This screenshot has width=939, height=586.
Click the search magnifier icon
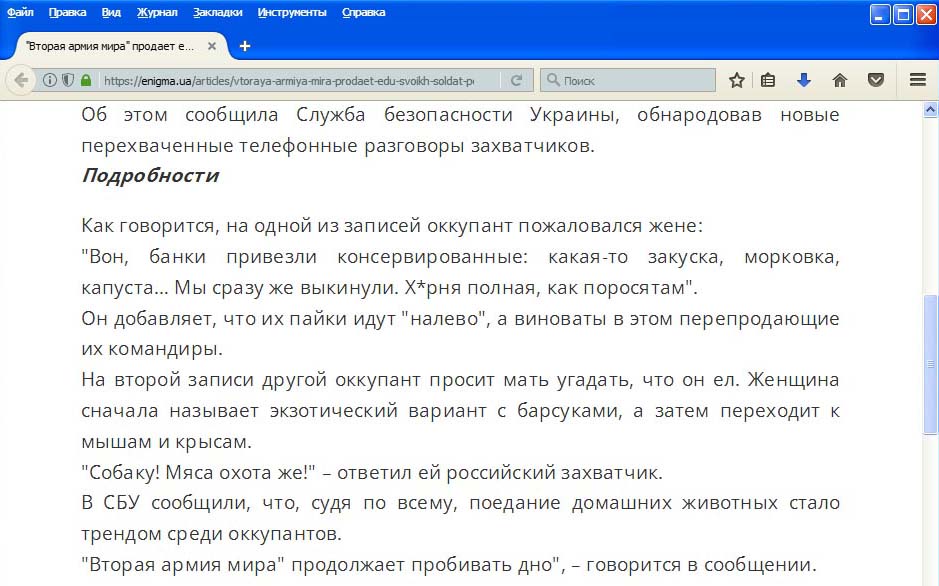click(x=553, y=80)
